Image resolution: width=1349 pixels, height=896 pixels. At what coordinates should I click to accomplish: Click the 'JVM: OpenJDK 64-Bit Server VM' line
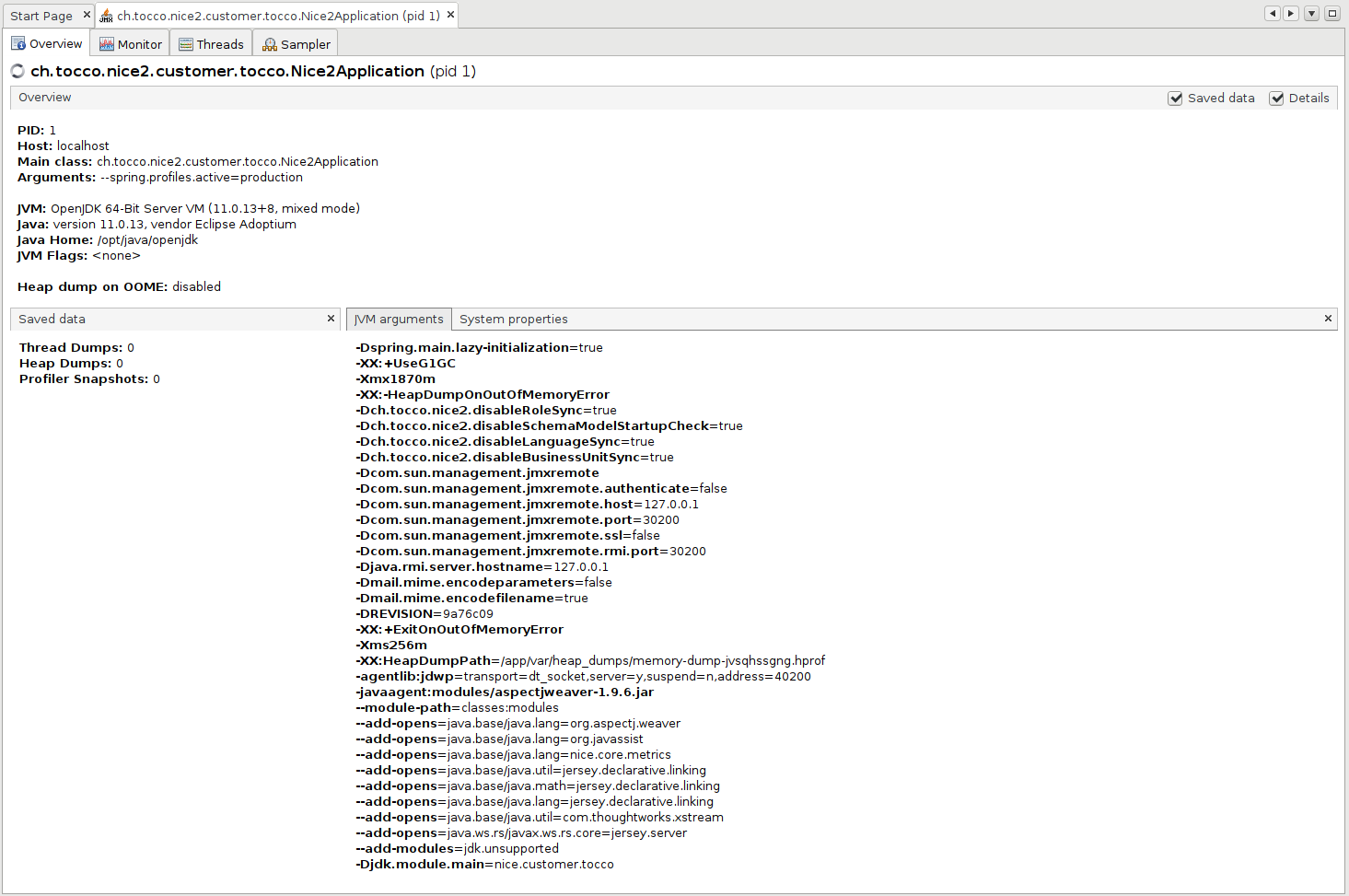[189, 208]
